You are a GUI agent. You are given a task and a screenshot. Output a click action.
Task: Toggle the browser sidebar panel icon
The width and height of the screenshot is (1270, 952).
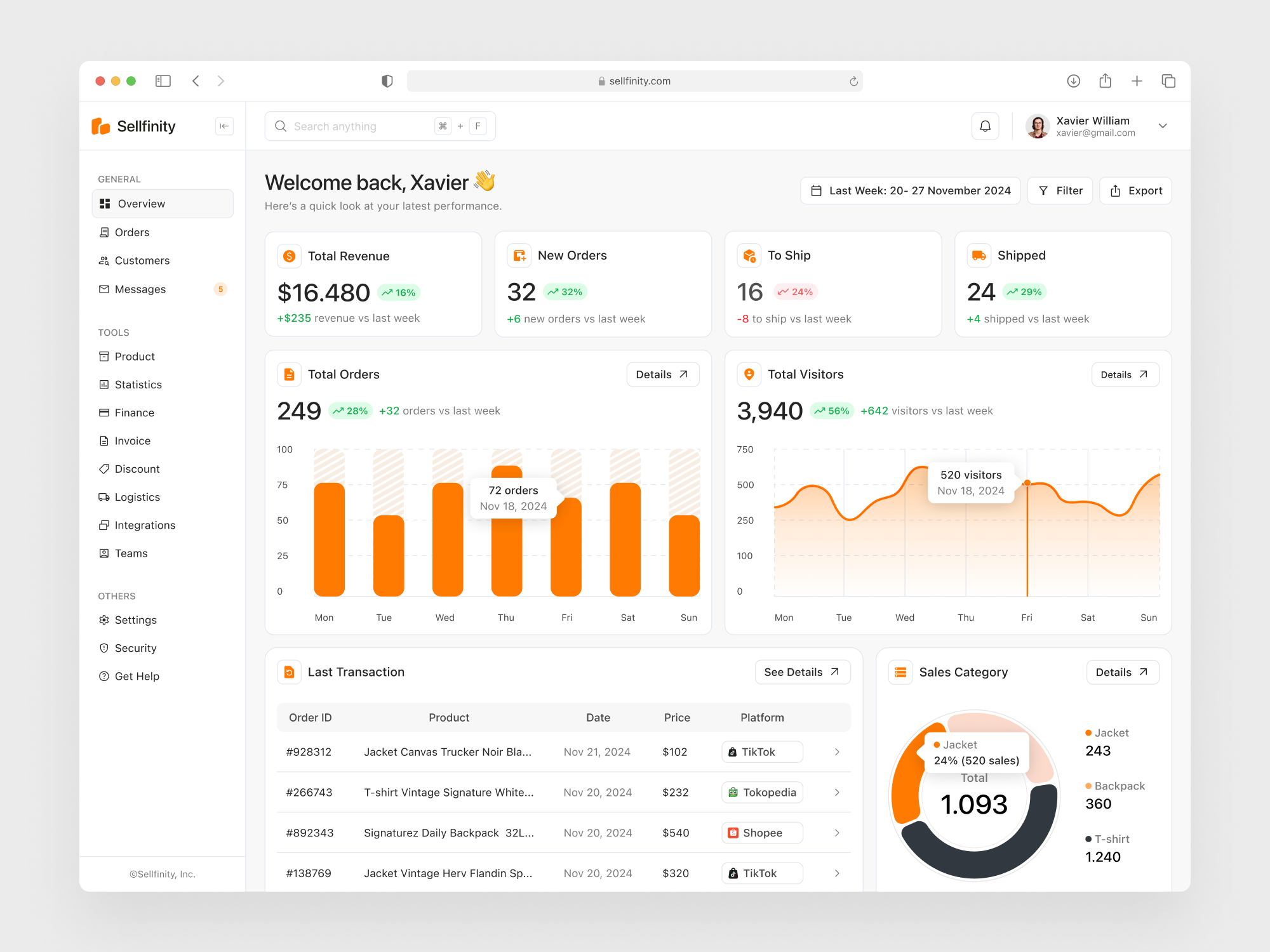pos(163,81)
